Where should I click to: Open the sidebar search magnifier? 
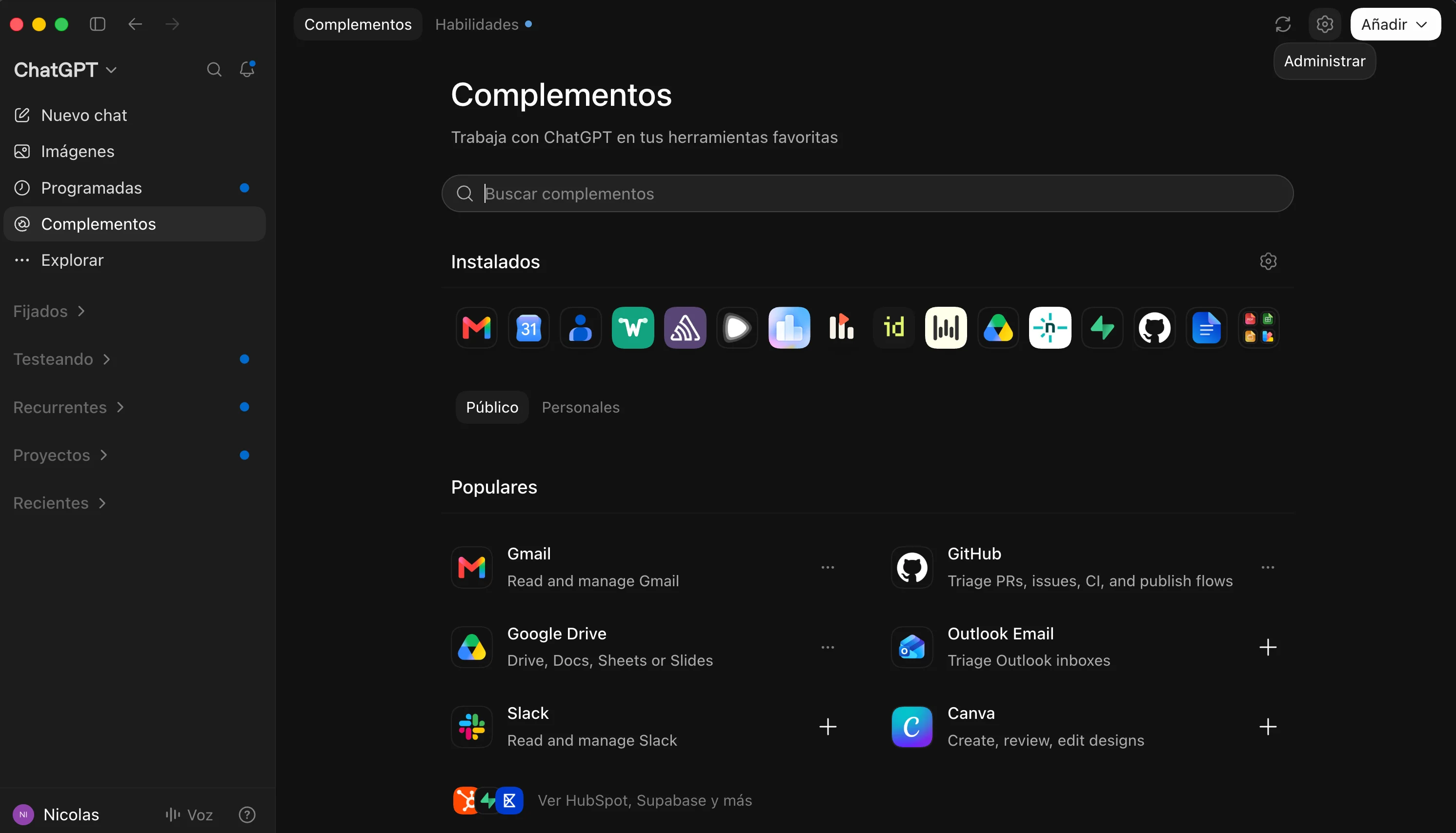[x=214, y=70]
